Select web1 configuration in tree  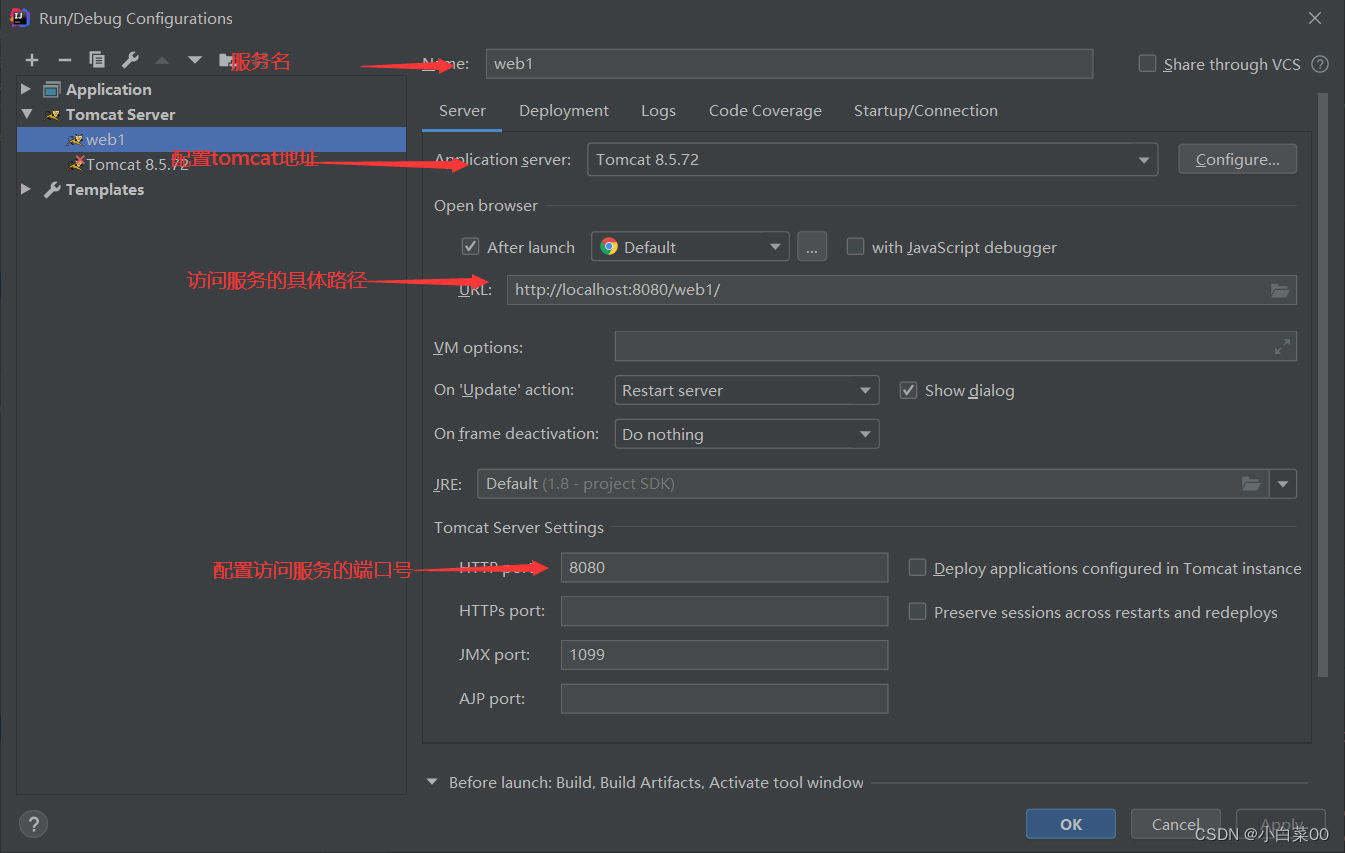point(211,140)
